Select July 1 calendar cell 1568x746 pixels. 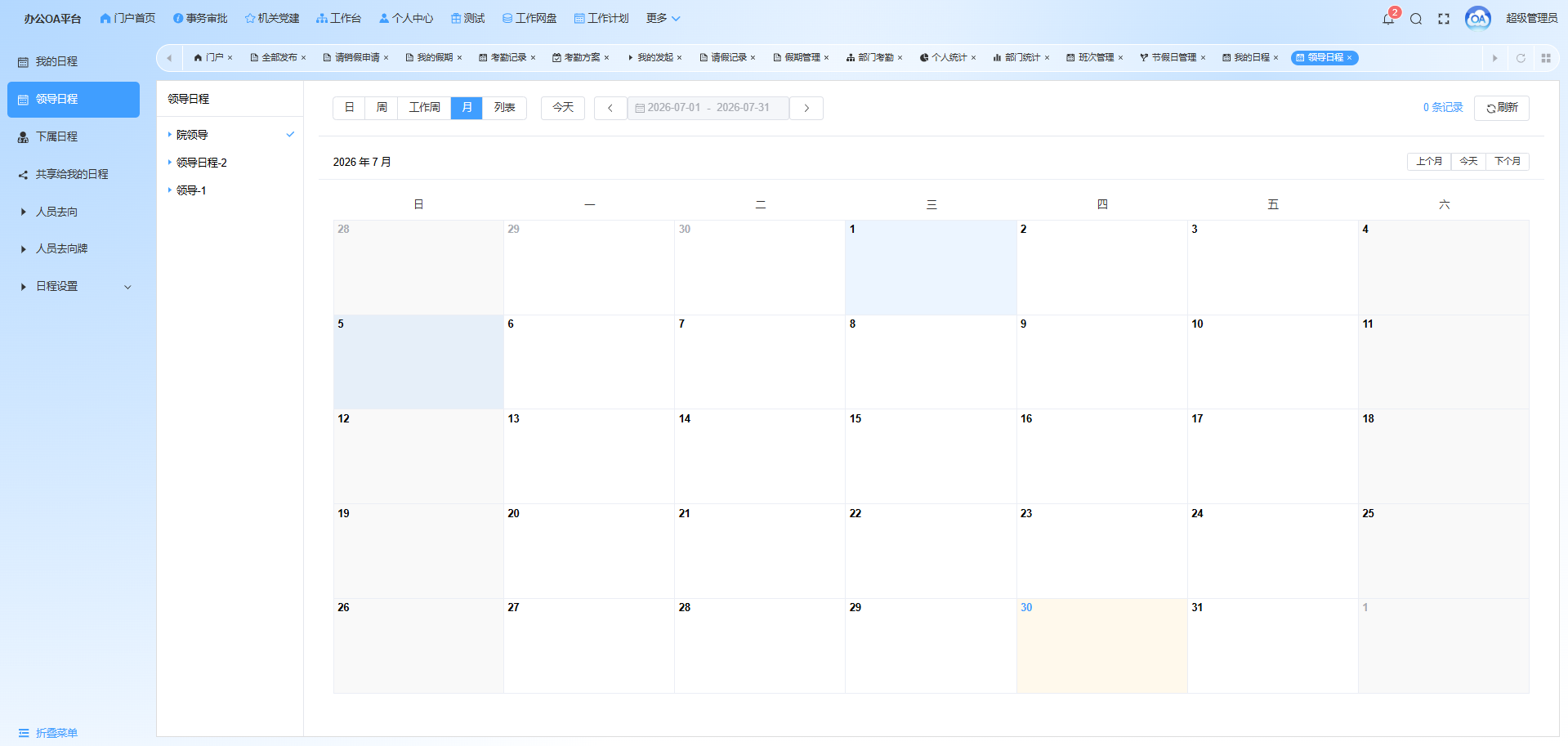click(x=931, y=267)
